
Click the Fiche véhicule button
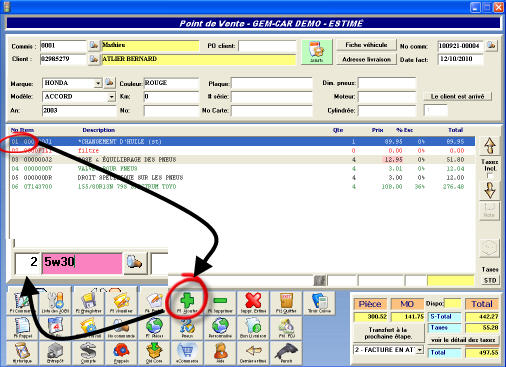(366, 45)
